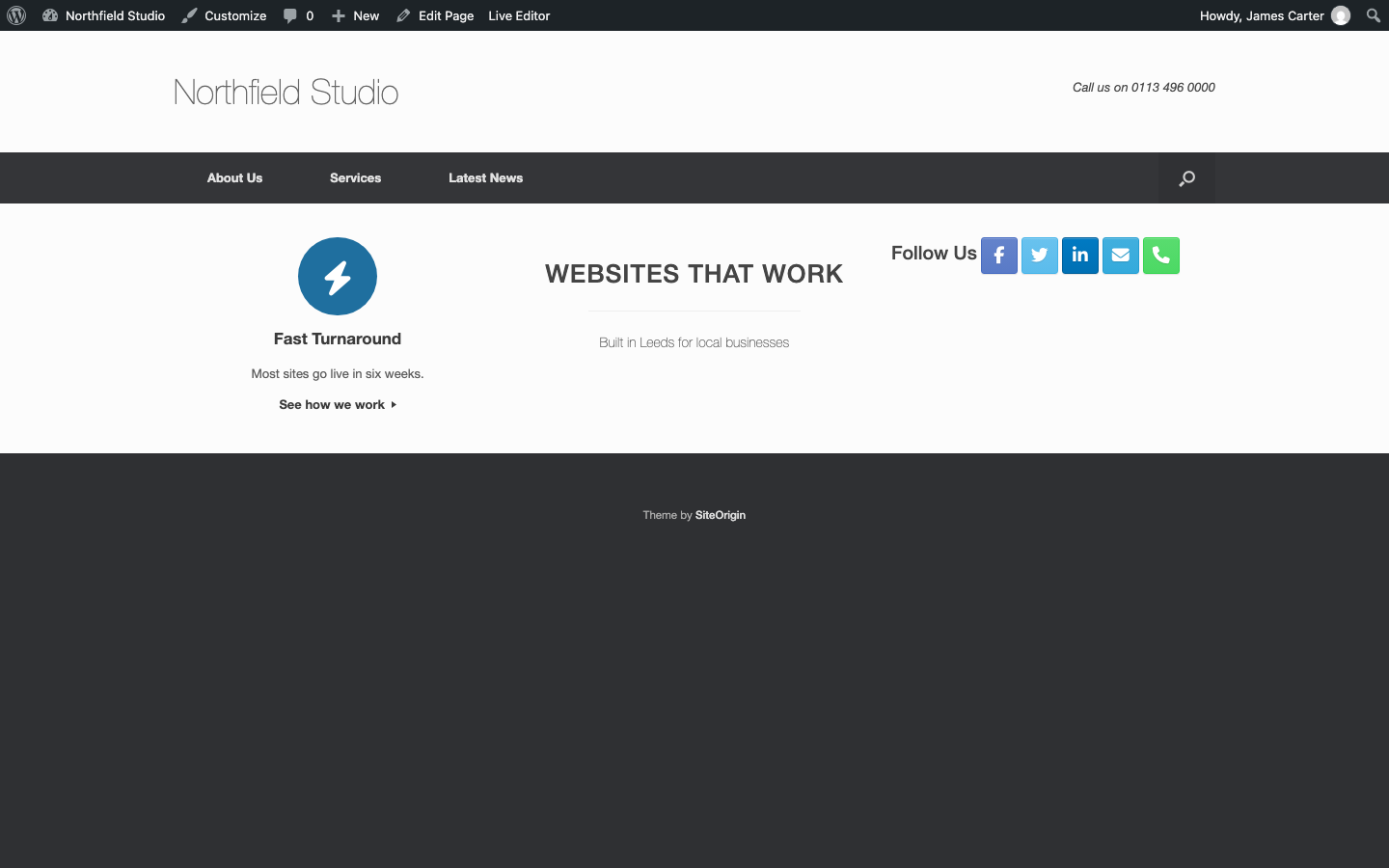The image size is (1389, 868).
Task: Go to the Northfield Studio site title
Action: click(286, 92)
